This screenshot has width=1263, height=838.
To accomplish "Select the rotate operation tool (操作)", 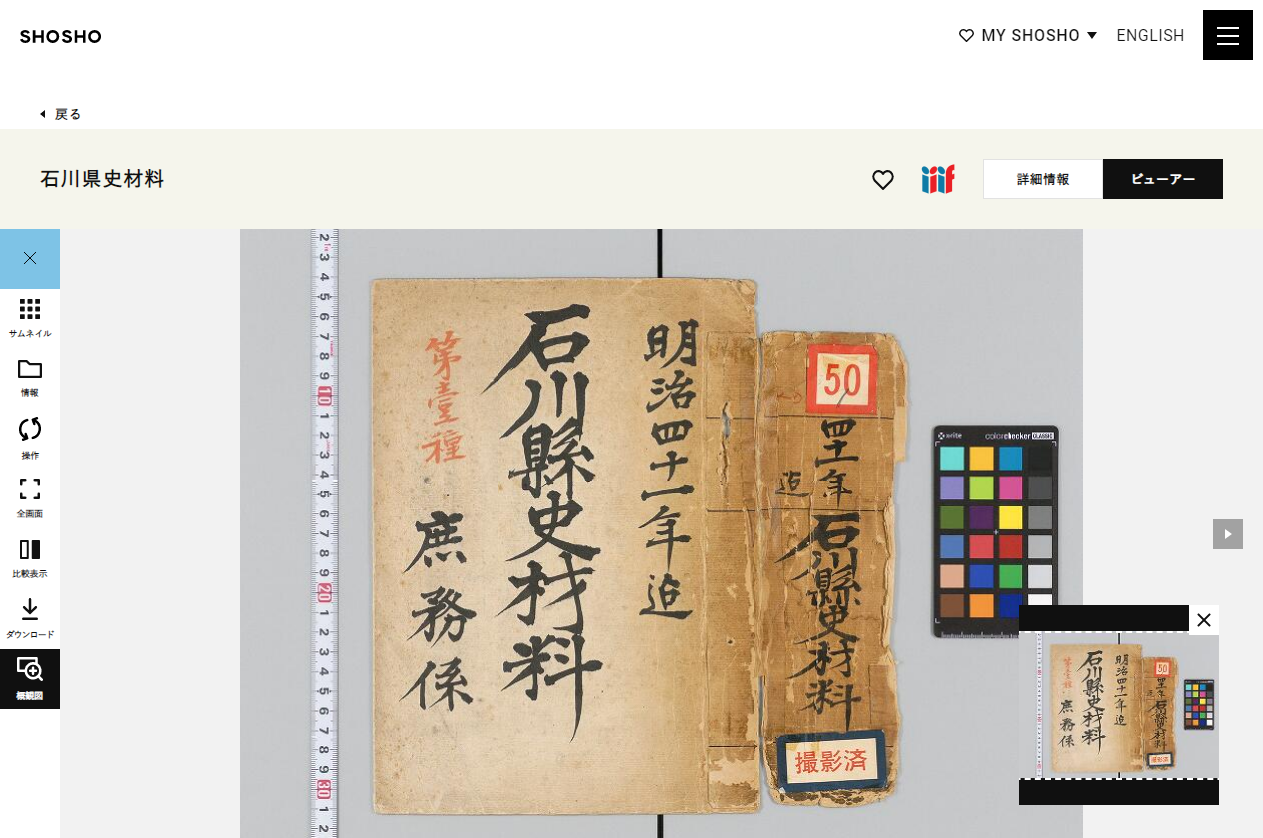I will (x=30, y=439).
